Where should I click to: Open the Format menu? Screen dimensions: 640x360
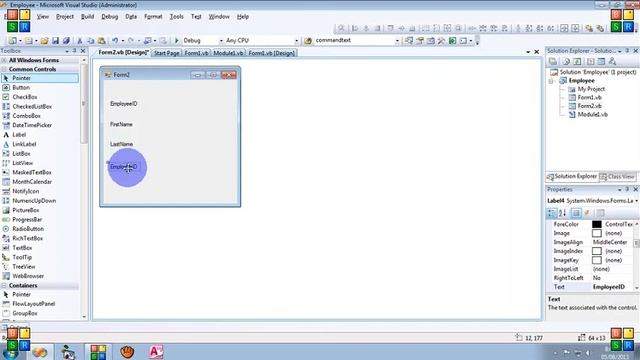tap(153, 17)
